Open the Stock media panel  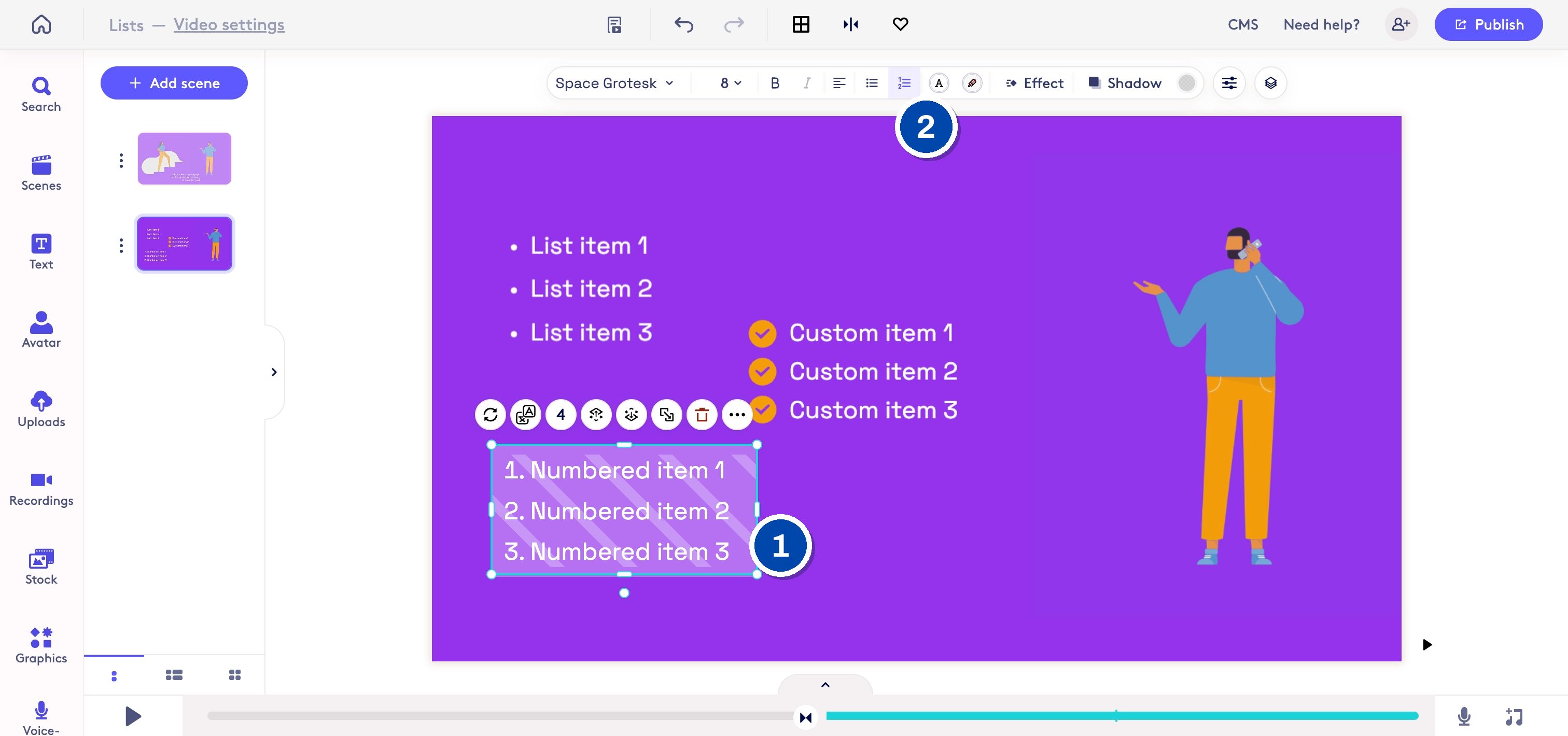(x=41, y=567)
